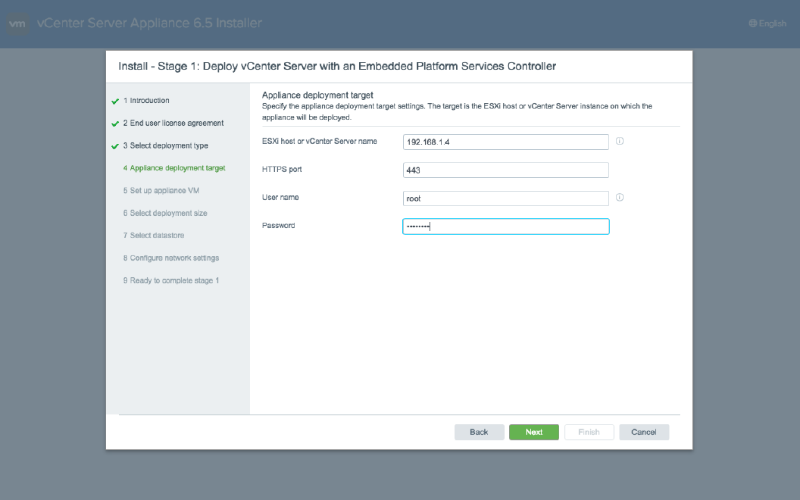
Task: Click into the HTTPS port field
Action: [x=506, y=170]
